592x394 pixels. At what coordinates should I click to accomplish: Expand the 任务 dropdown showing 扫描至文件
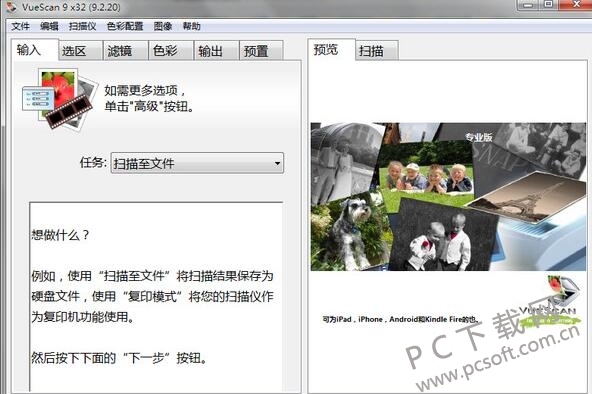click(197, 163)
